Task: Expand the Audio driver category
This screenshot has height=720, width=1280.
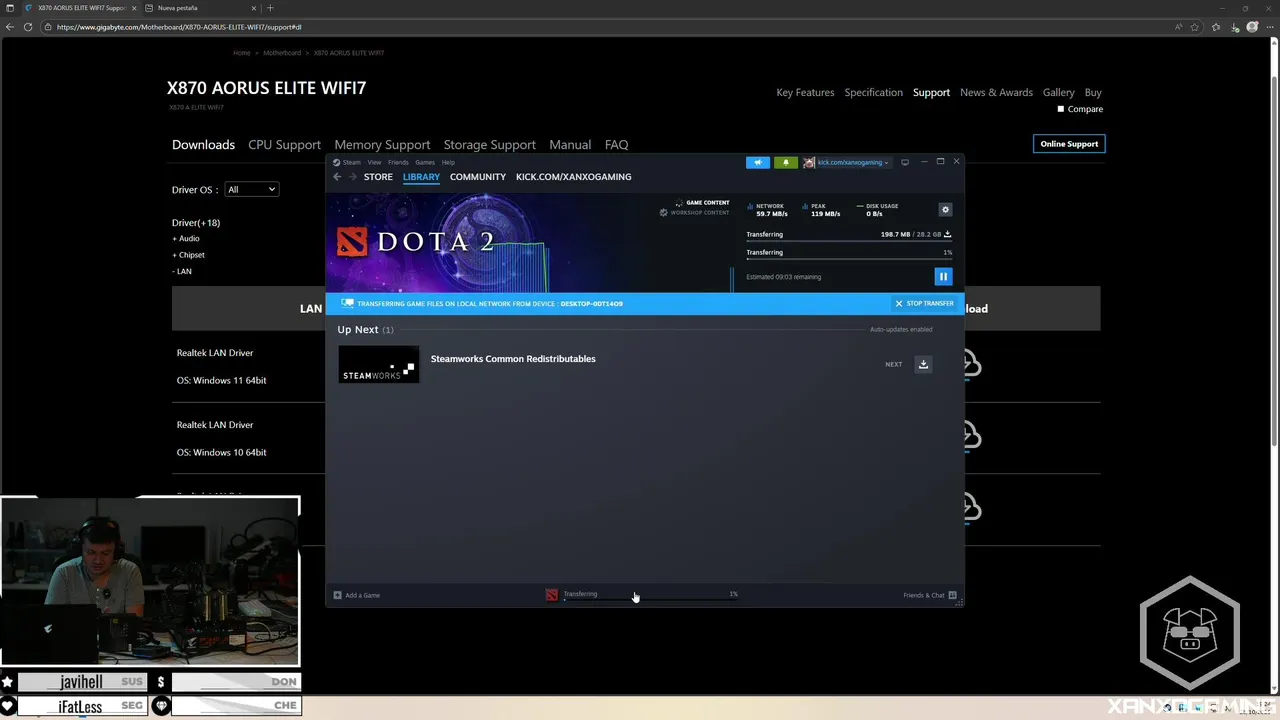Action: pos(186,239)
